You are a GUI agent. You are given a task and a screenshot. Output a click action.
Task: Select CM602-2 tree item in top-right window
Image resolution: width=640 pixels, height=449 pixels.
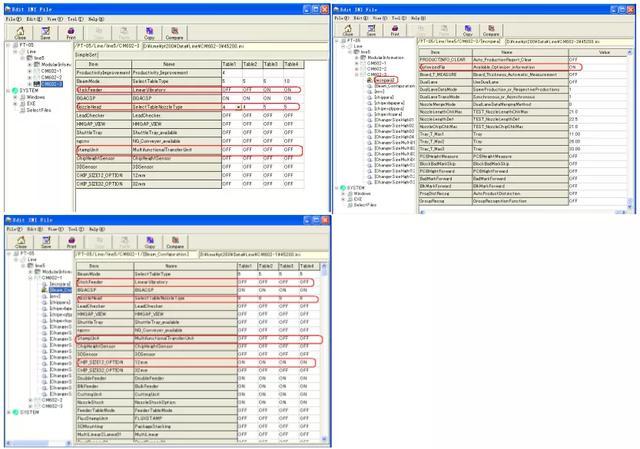tap(376, 69)
